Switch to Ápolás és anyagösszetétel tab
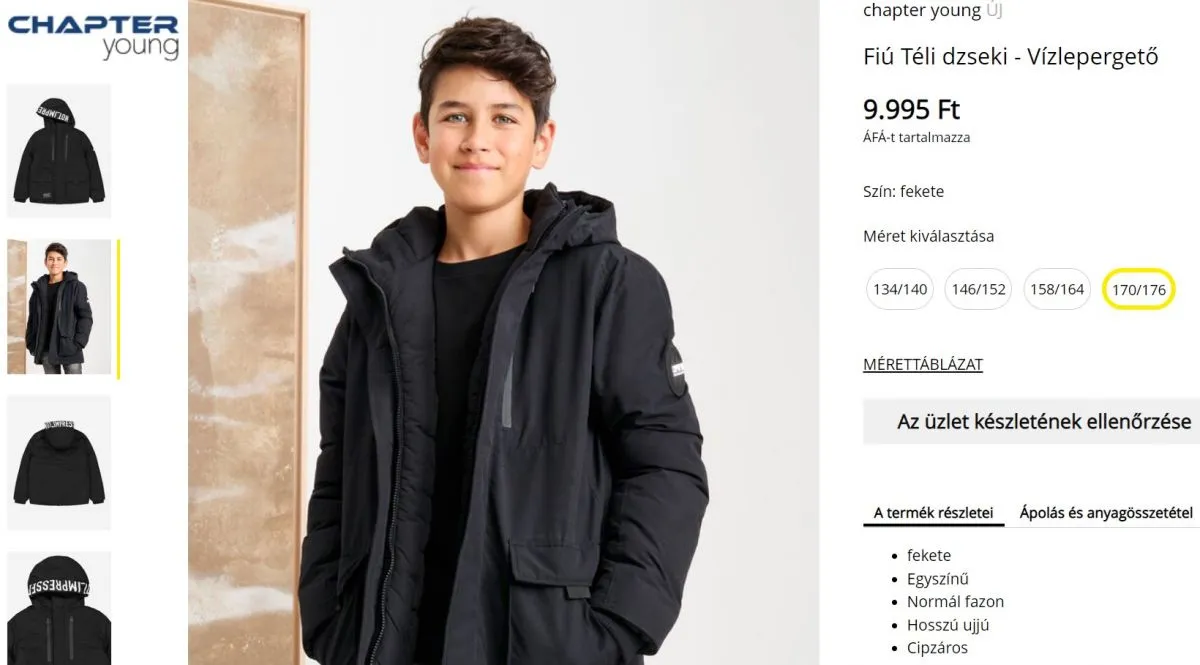The width and height of the screenshot is (1200, 665). click(1106, 513)
